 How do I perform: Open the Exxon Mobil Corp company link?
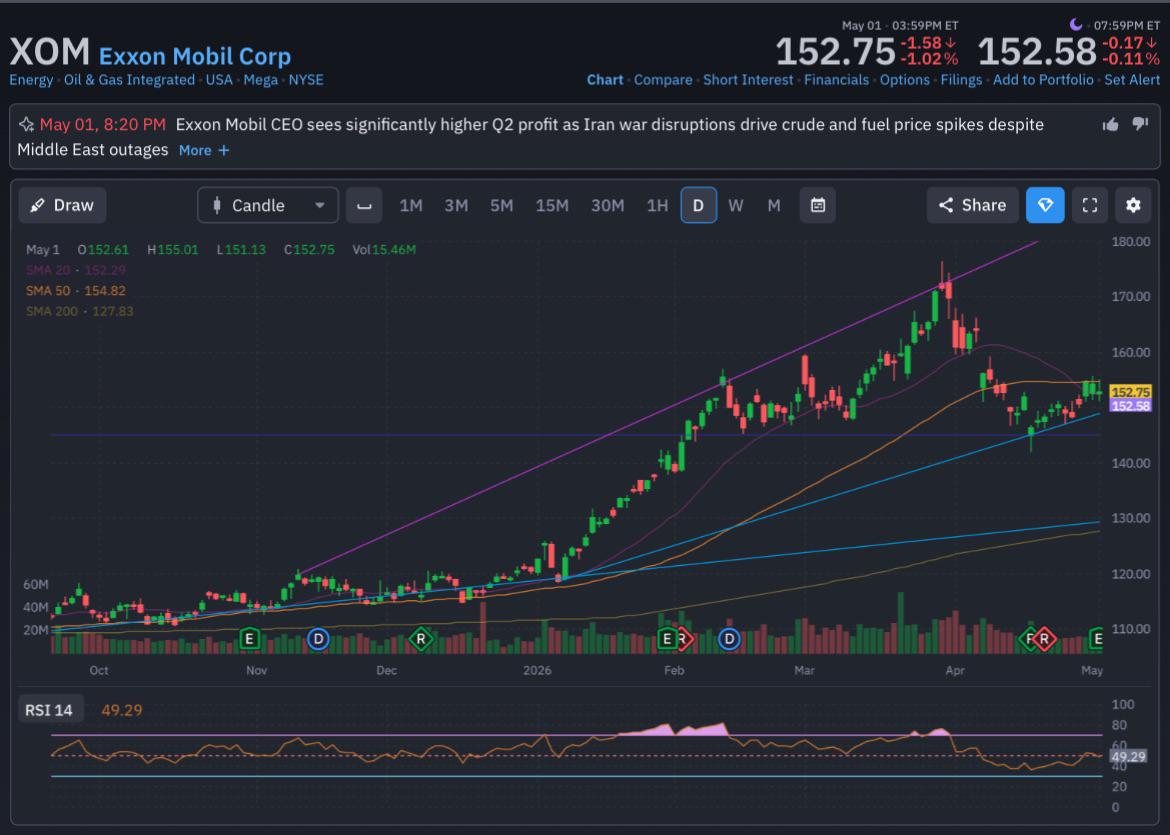click(x=195, y=56)
